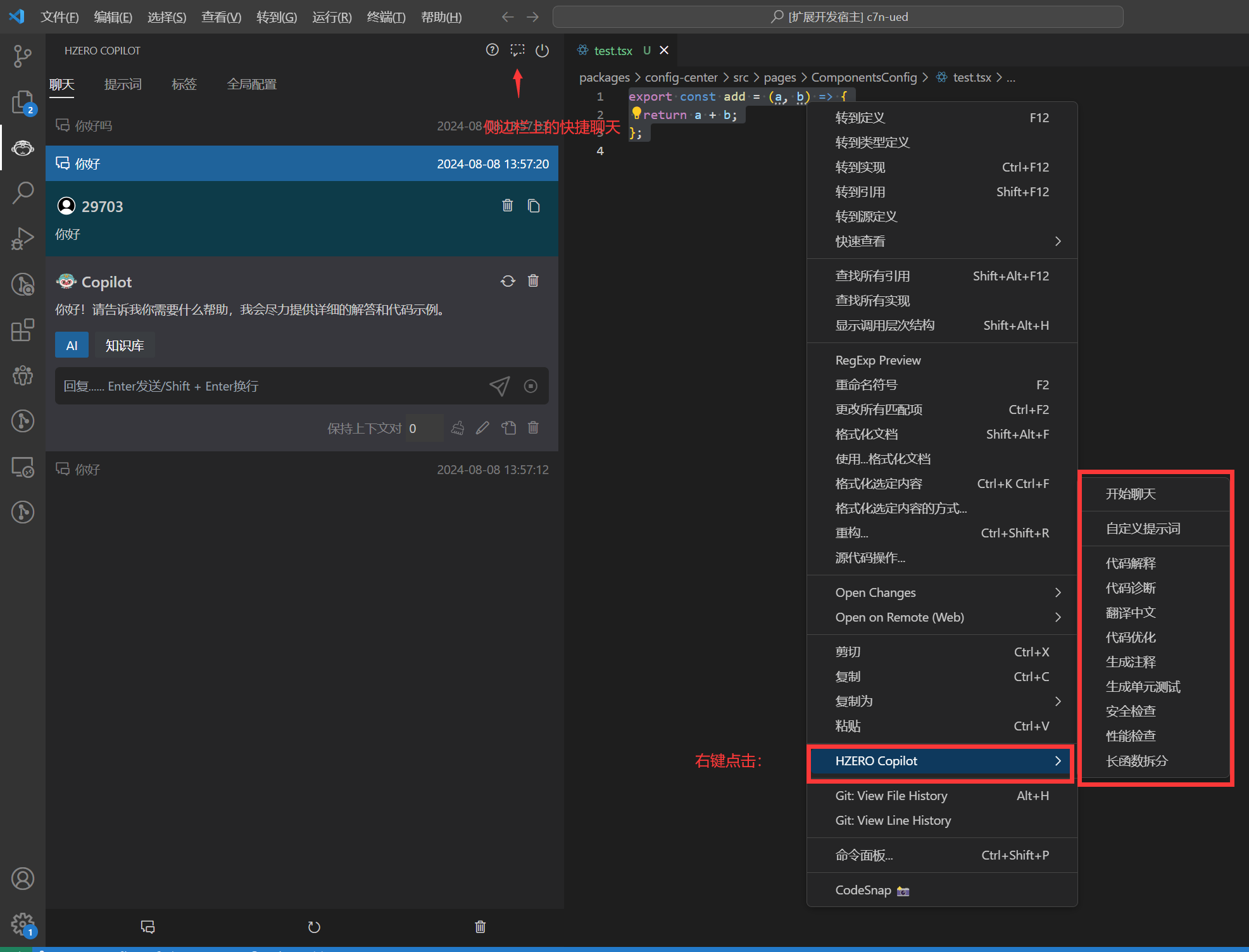Switch to the 提示词 tab
The height and width of the screenshot is (952, 1249).
[123, 84]
